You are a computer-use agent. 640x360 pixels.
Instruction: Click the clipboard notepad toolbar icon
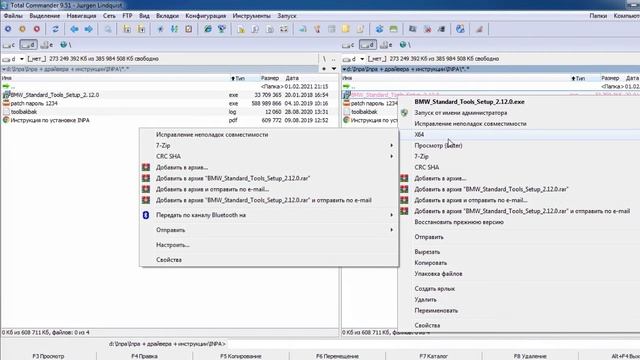pyautogui.click(x=189, y=29)
